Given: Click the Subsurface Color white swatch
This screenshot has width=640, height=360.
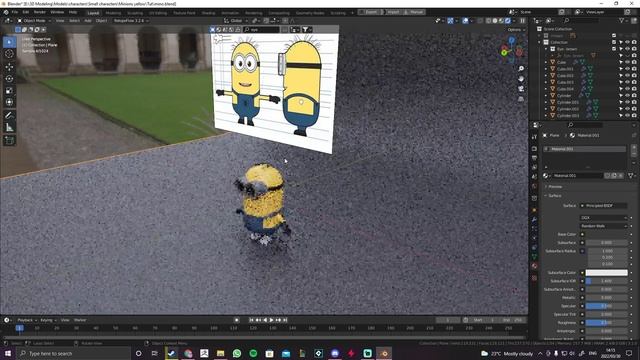Looking at the screenshot, I should click(607, 273).
